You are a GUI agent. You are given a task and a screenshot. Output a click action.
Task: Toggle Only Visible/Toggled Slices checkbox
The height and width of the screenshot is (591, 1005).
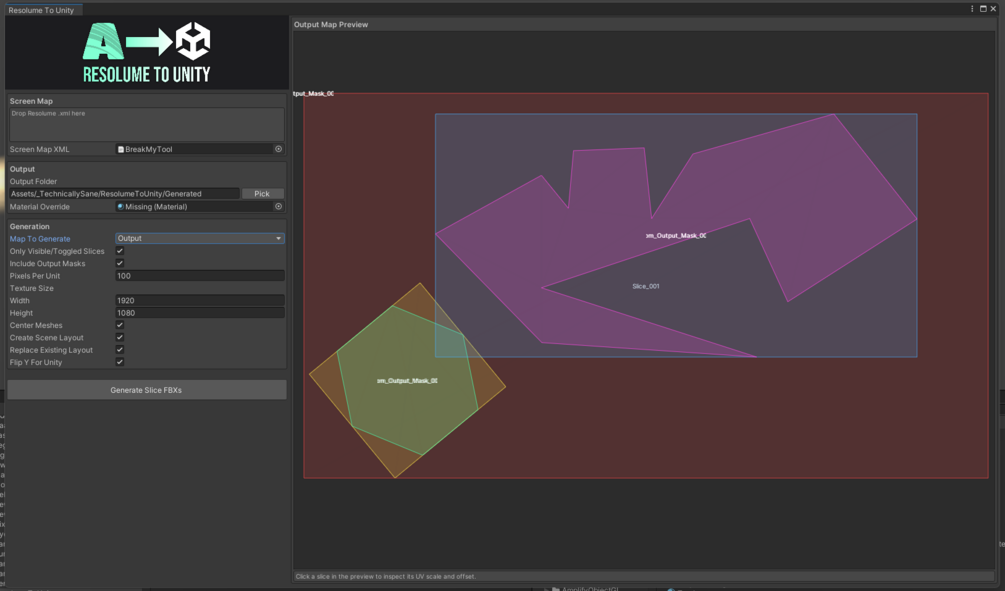(120, 251)
